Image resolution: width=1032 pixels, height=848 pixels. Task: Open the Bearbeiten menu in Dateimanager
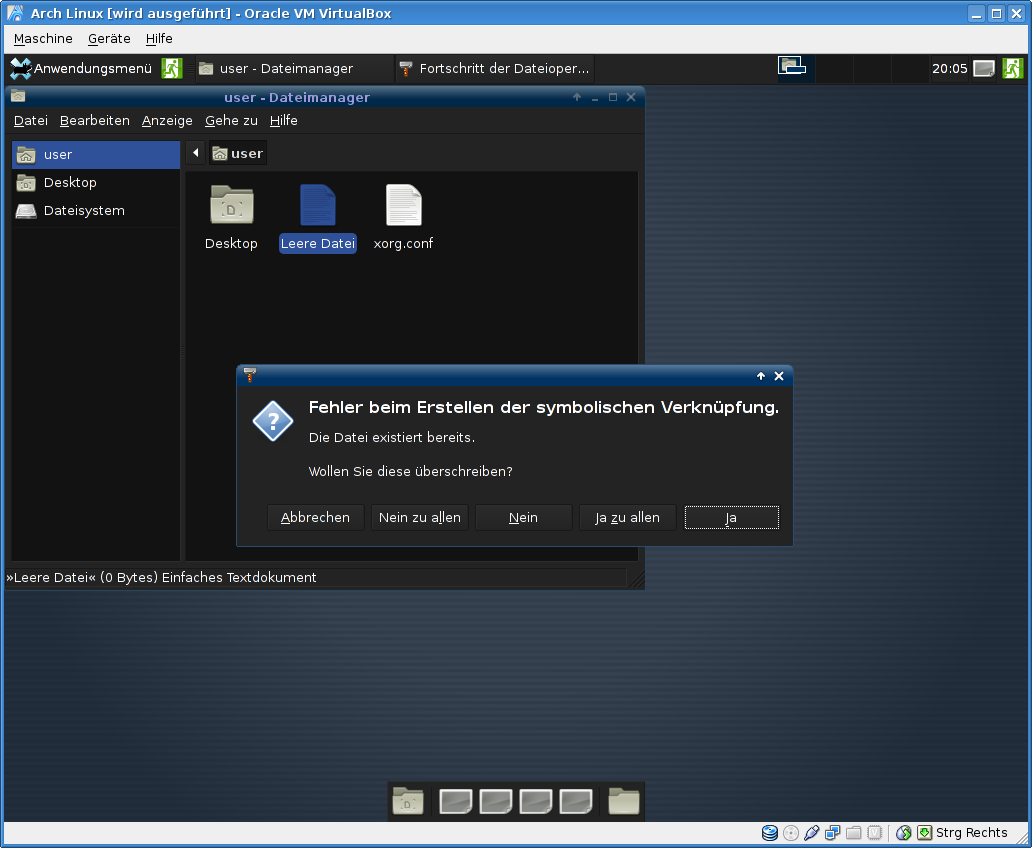coord(95,120)
